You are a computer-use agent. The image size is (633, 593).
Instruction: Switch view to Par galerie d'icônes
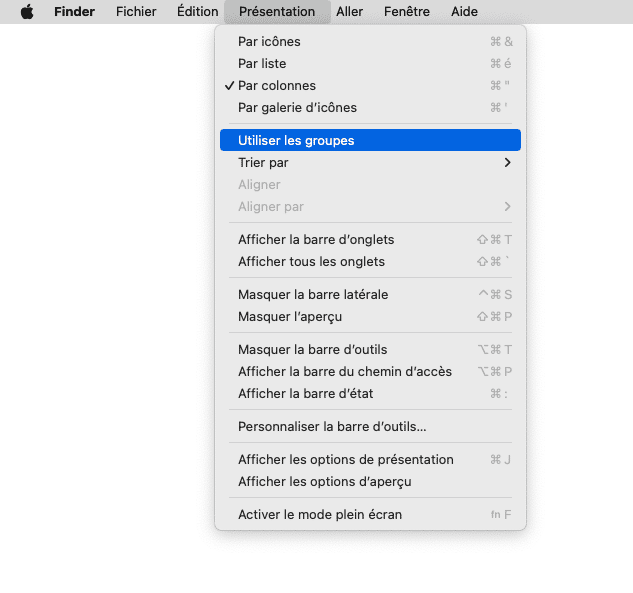pyautogui.click(x=370, y=107)
